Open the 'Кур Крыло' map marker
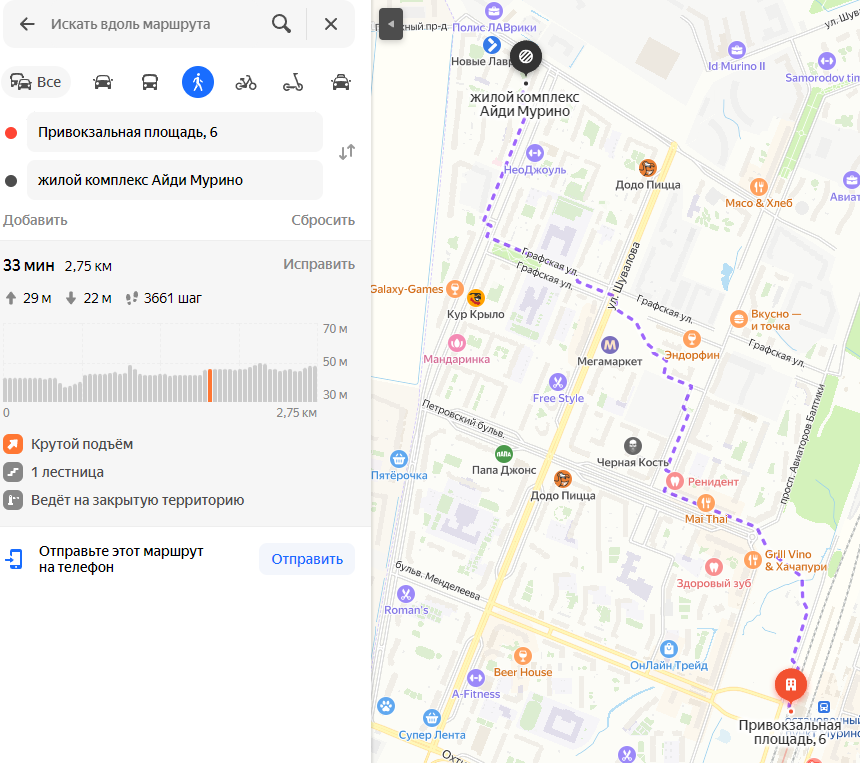This screenshot has height=763, width=860. (x=476, y=298)
